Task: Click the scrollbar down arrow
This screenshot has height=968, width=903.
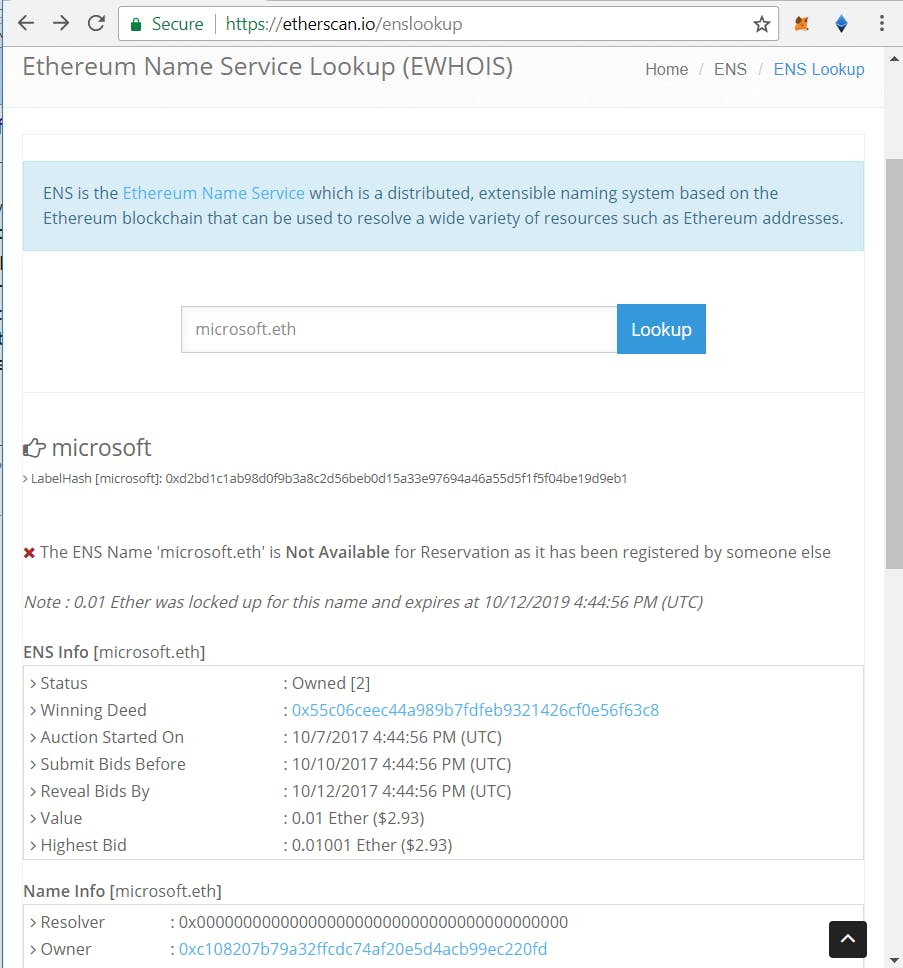Action: (896, 959)
